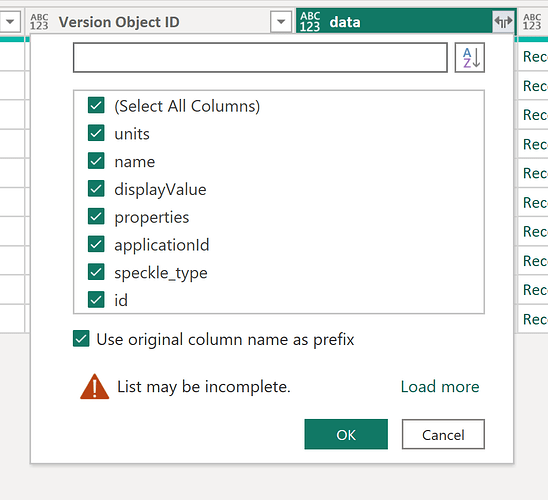548x500 pixels.
Task: Click the A-Z sort button
Action: tap(470, 58)
